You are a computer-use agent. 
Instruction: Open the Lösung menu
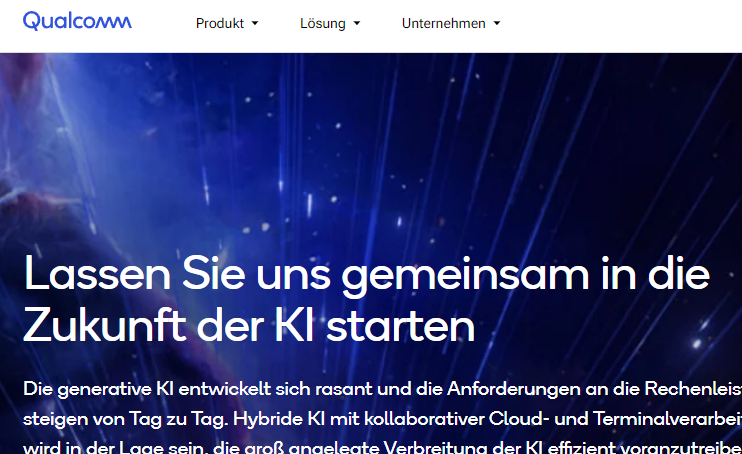coord(322,24)
